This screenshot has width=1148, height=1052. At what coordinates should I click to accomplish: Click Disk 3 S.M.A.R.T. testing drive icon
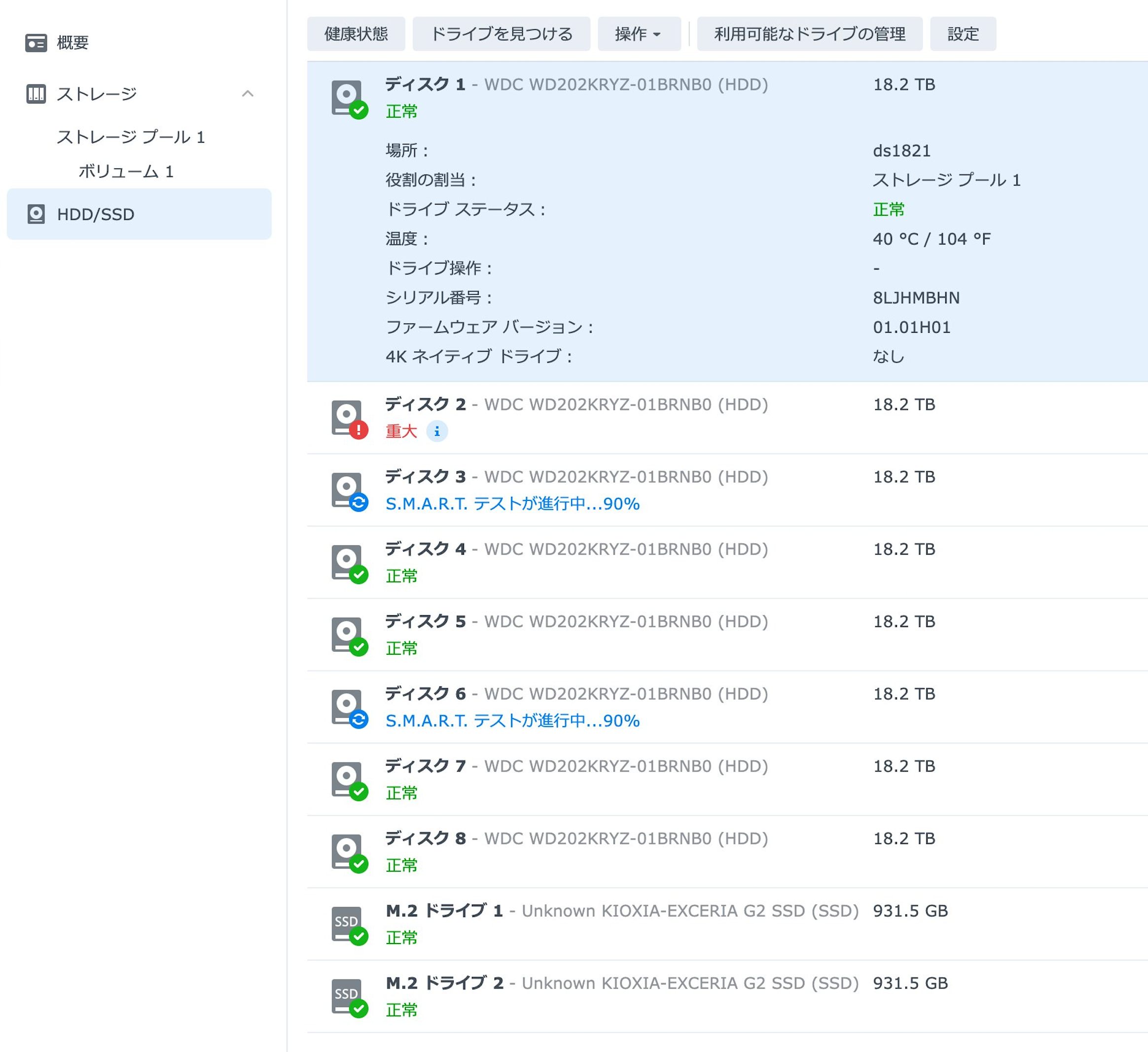349,491
